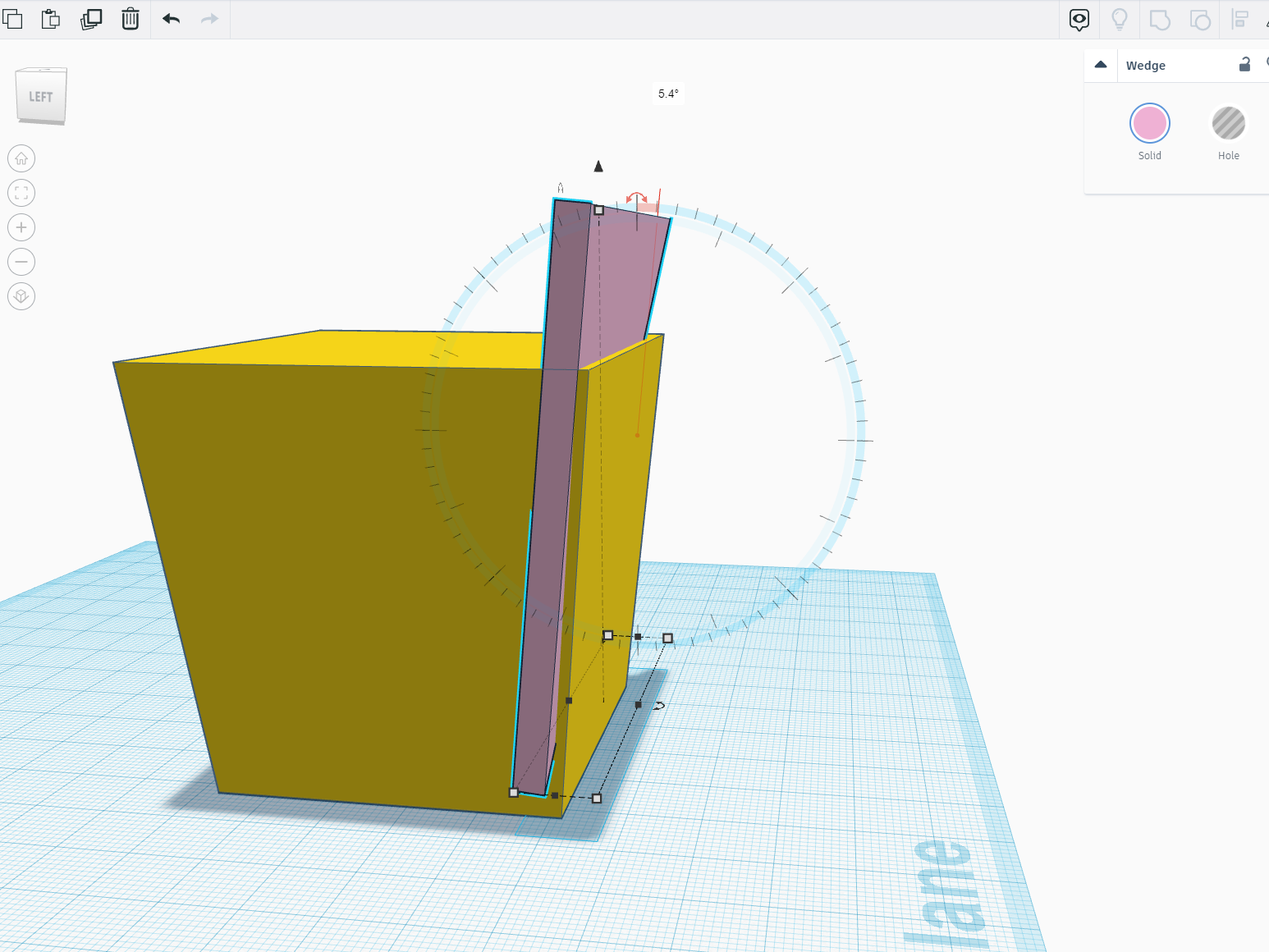This screenshot has height=952, width=1269.
Task: Click the 5.4° rotation angle field
Action: pos(668,94)
